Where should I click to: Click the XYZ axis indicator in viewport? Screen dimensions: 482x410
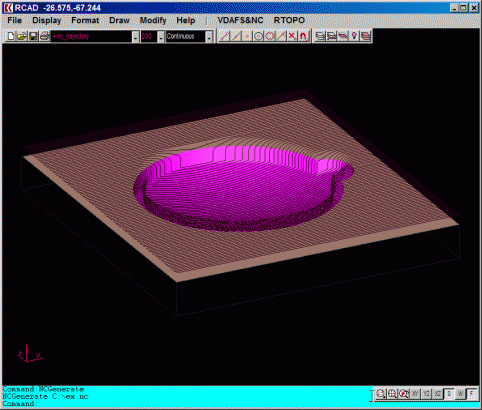point(29,353)
